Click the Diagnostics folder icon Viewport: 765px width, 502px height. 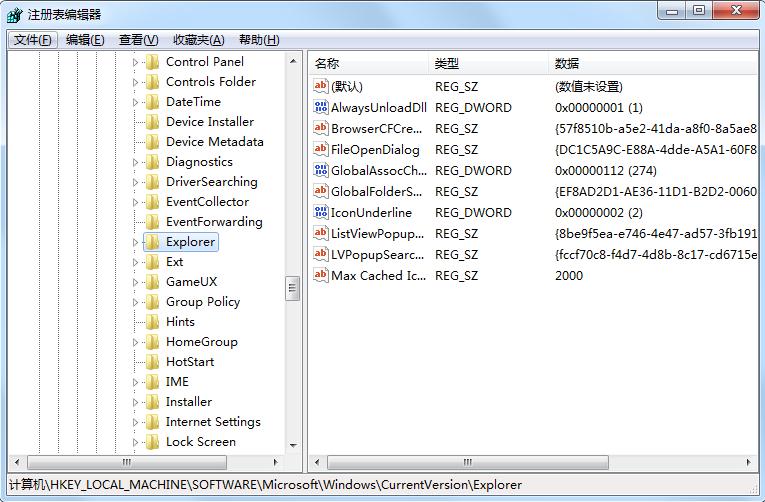pyautogui.click(x=153, y=162)
